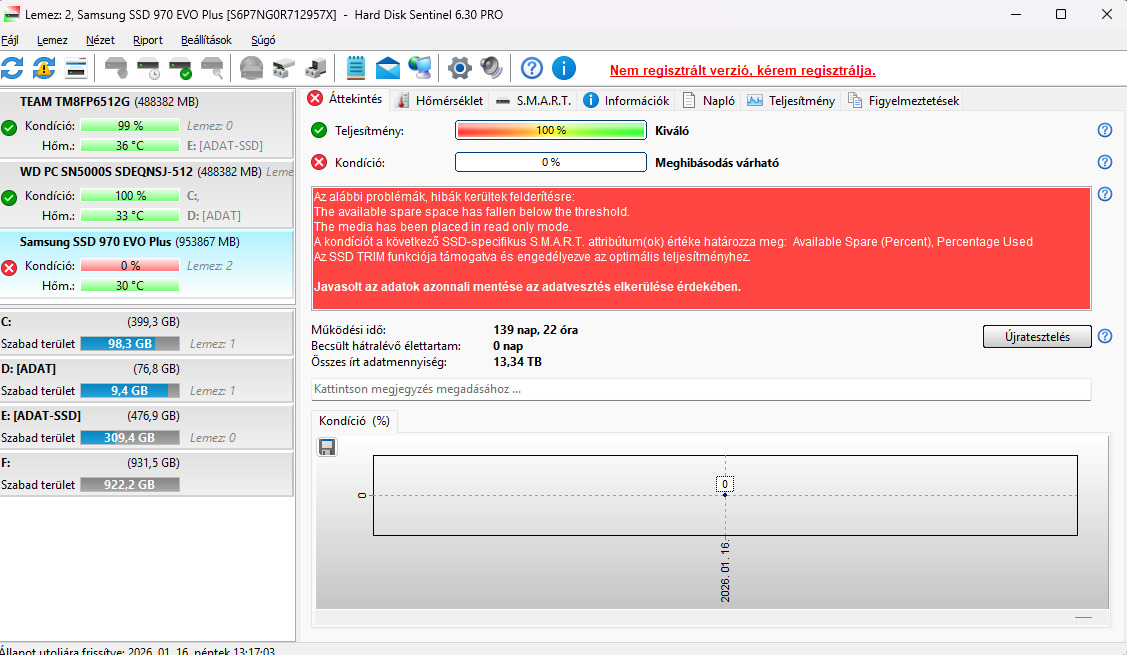The image size is (1127, 655).
Task: Click the globe and monitor toolbar icon
Action: 420,68
